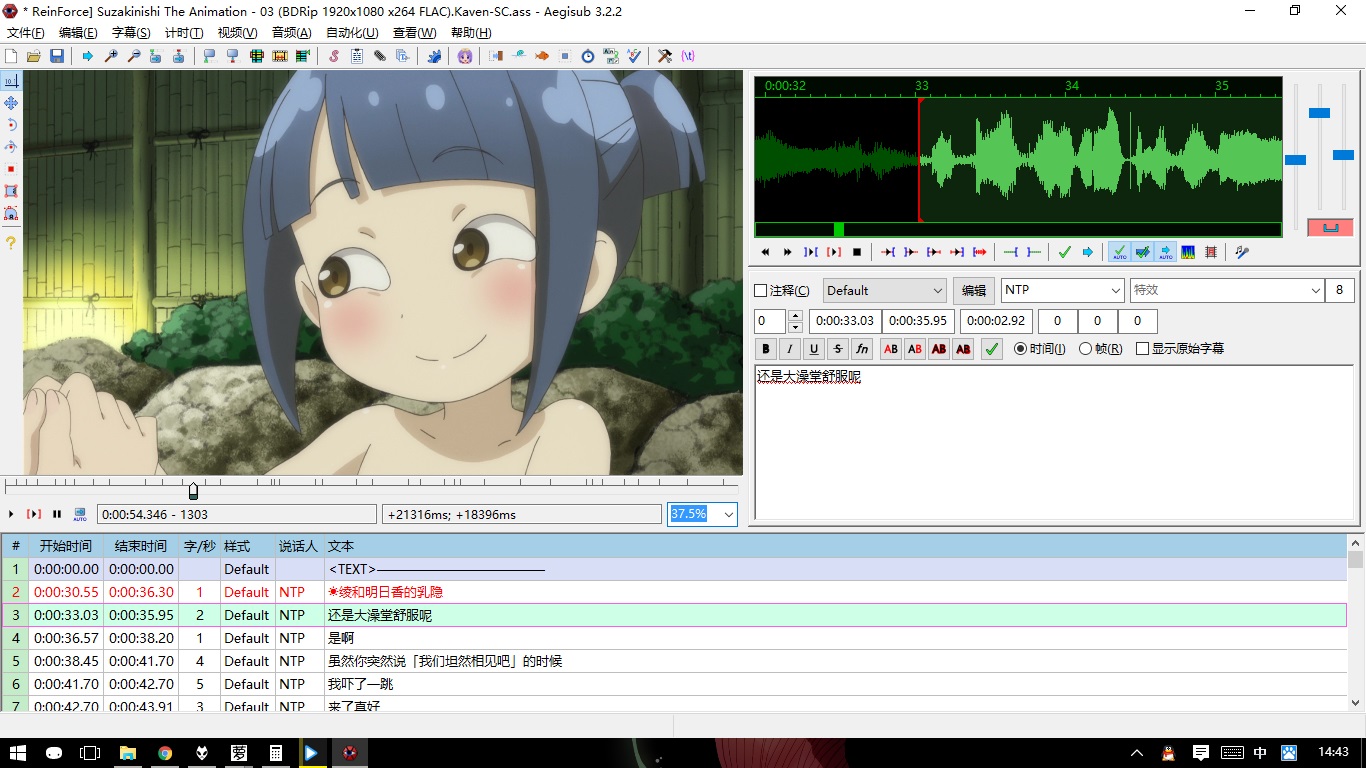Click the 编辑 style edit button
This screenshot has height=768, width=1366.
point(973,291)
